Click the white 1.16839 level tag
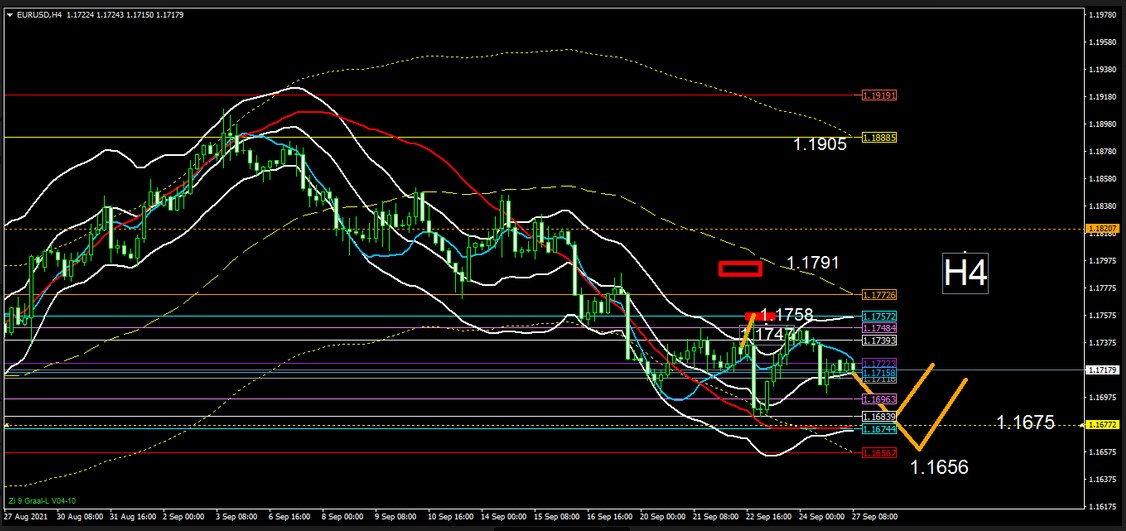 point(878,416)
